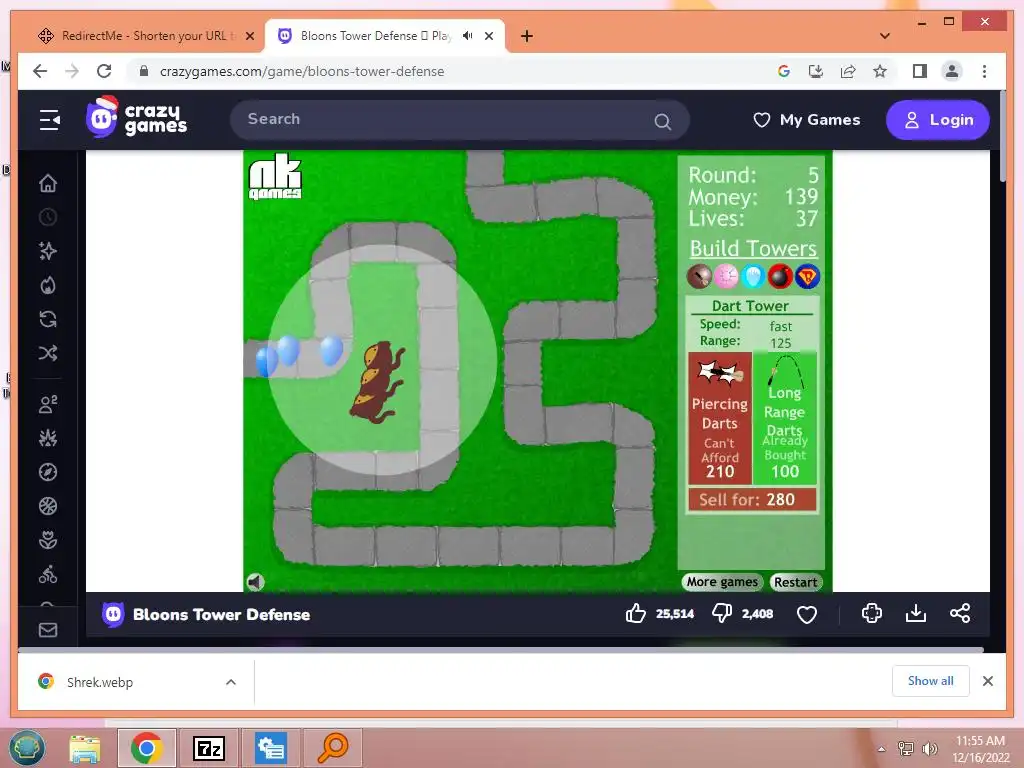Click the address bar URL

pyautogui.click(x=302, y=71)
